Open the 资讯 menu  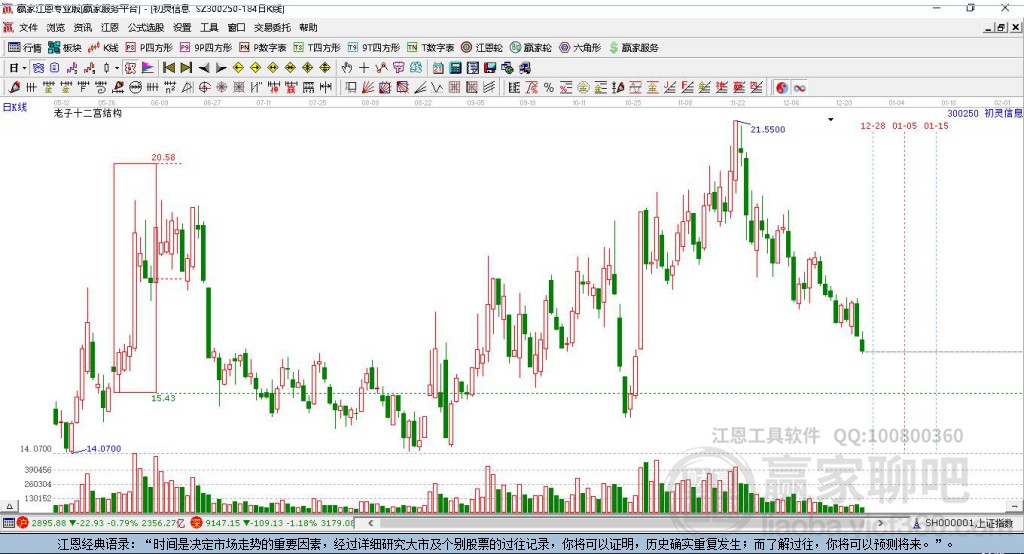83,27
